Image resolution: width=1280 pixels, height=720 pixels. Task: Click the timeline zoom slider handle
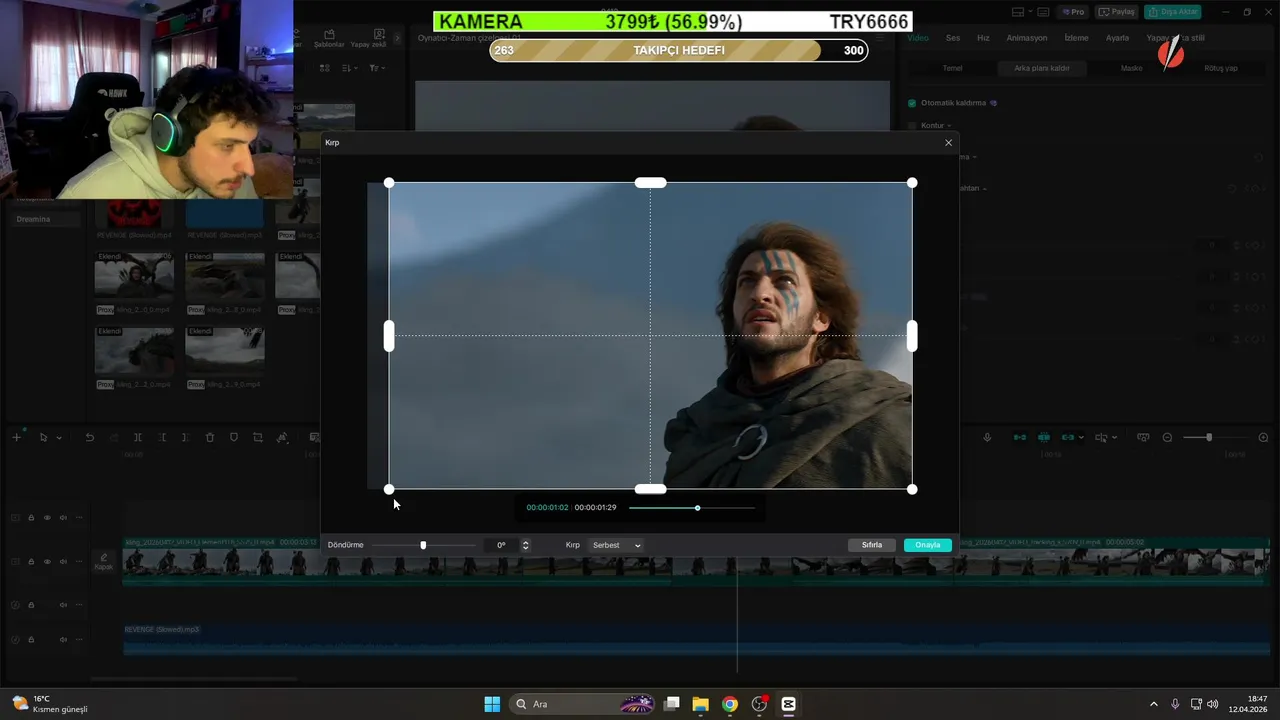click(1209, 437)
